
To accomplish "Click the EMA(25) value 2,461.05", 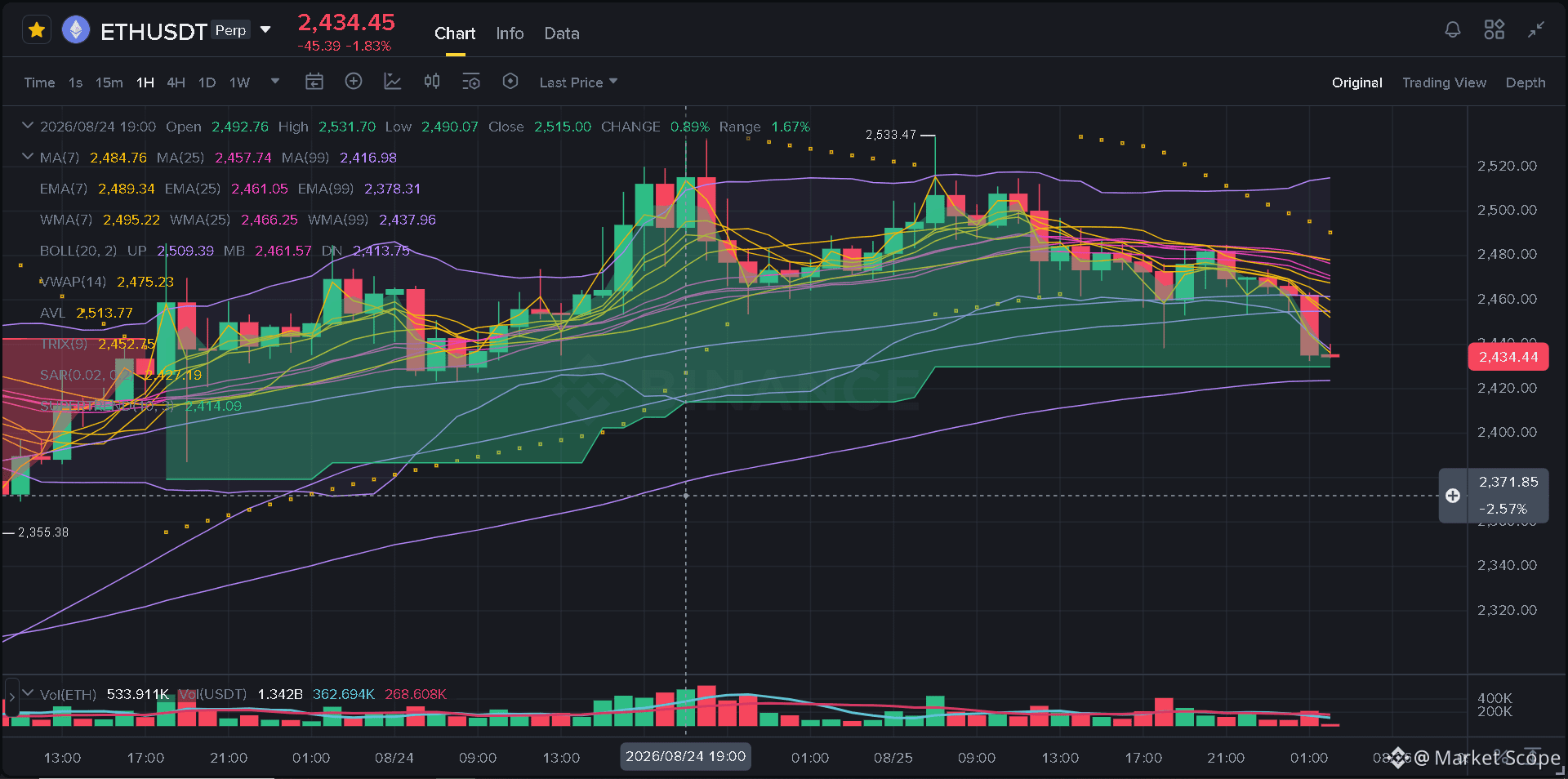I will [260, 189].
